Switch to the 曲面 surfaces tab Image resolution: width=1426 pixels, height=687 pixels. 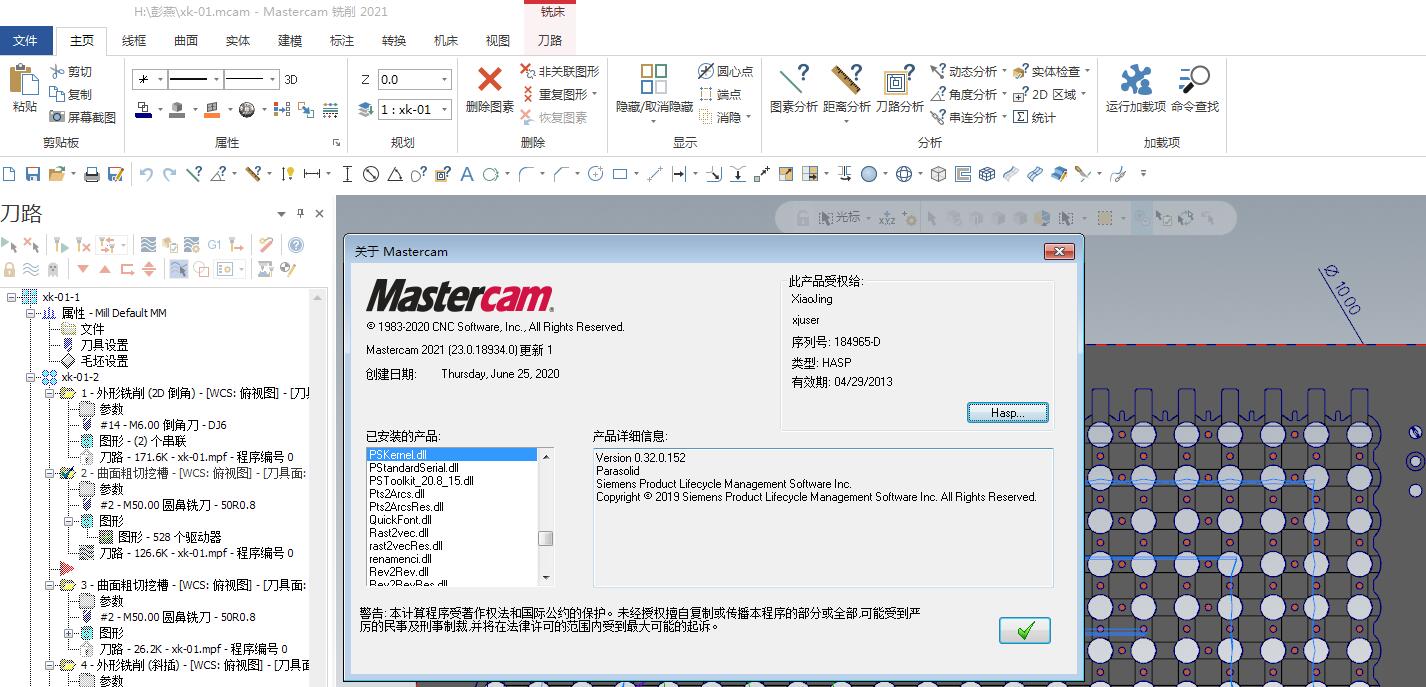186,40
